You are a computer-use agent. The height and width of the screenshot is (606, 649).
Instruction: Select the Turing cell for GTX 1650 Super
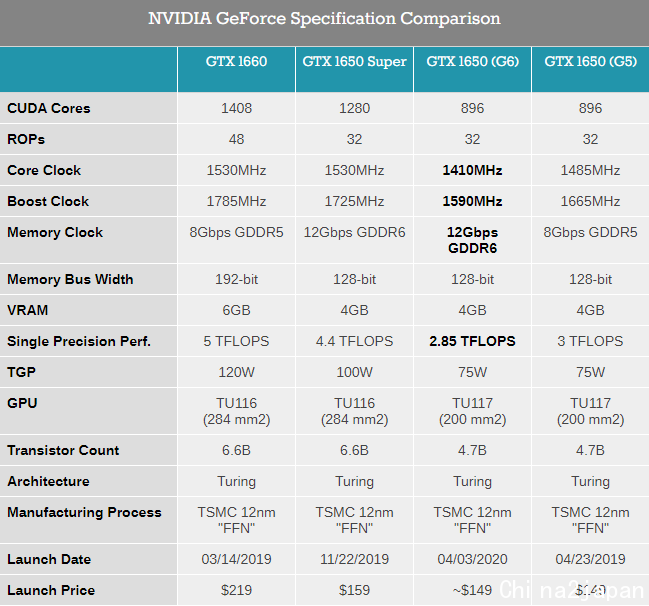(x=354, y=481)
